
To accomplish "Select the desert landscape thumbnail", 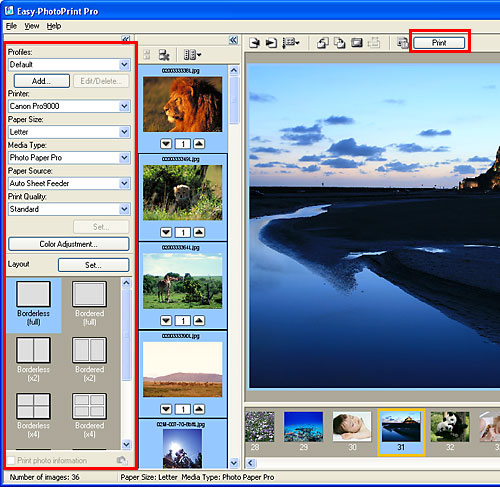I will pos(182,369).
